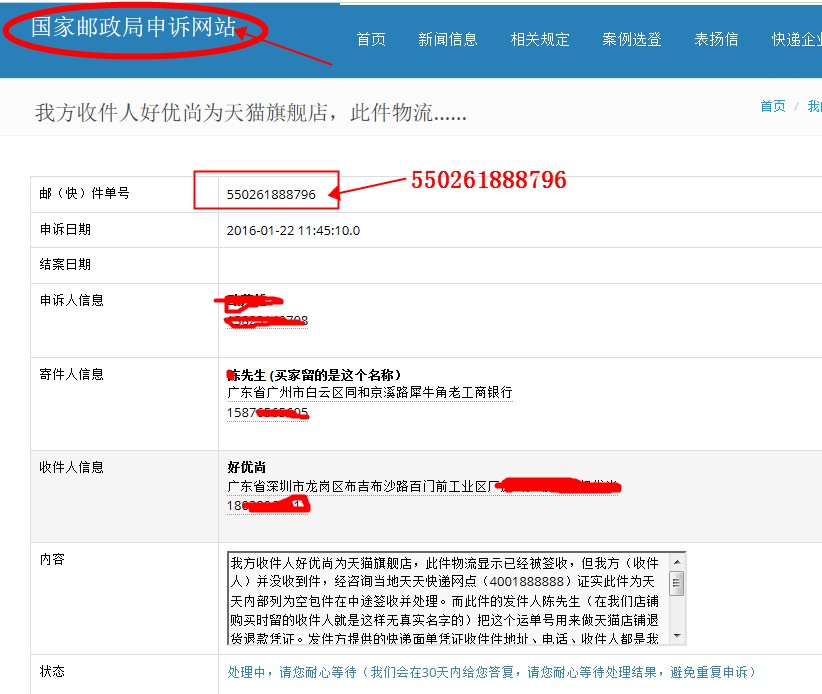Open the 案例选登 section

631,38
